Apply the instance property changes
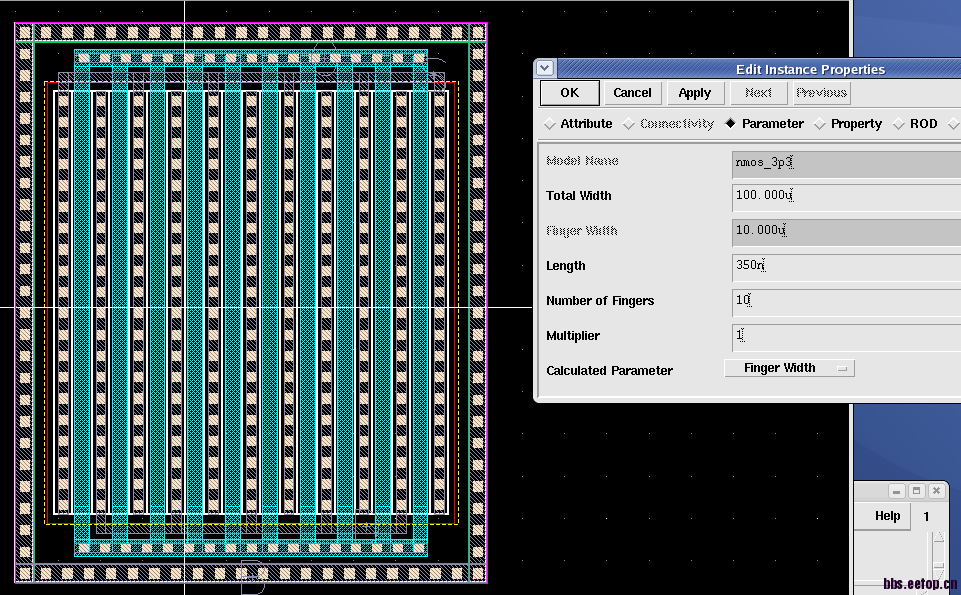 694,93
